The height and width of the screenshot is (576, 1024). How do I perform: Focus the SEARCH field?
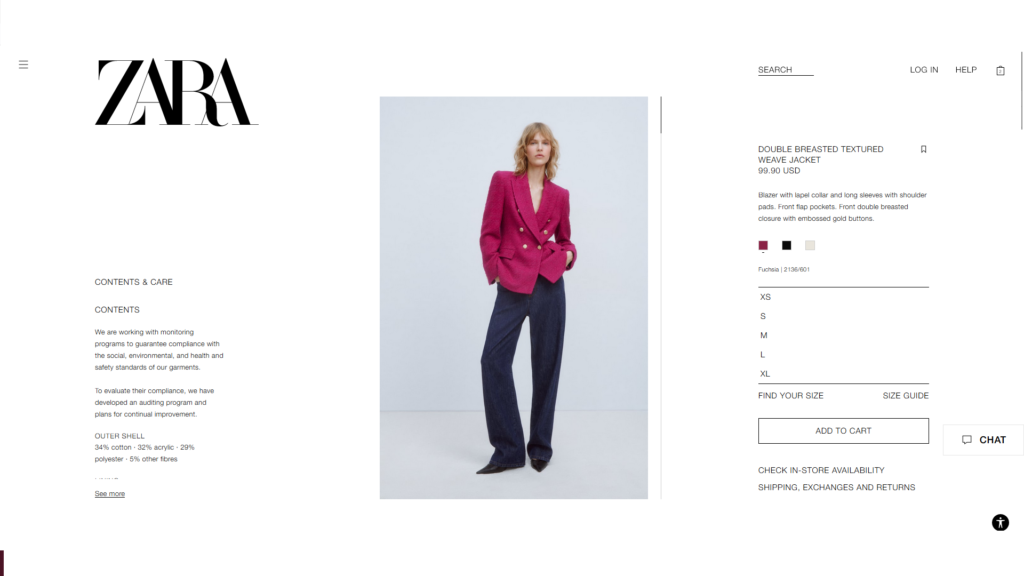(x=786, y=70)
